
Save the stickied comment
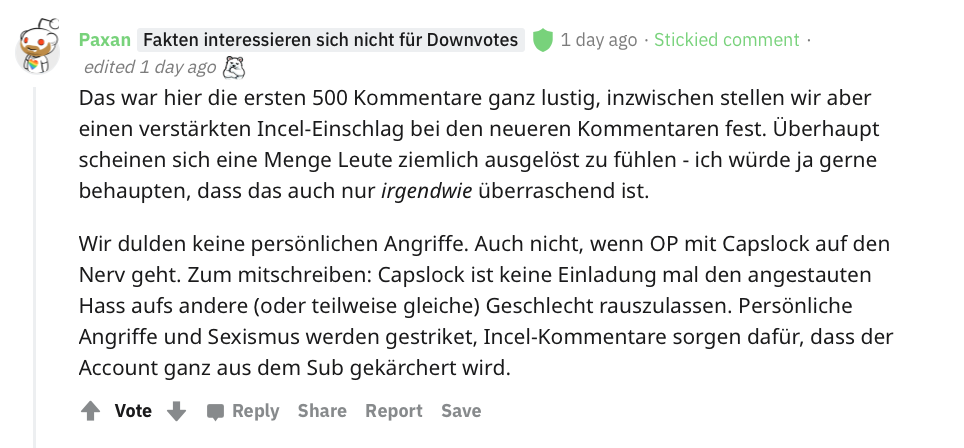(x=461, y=411)
